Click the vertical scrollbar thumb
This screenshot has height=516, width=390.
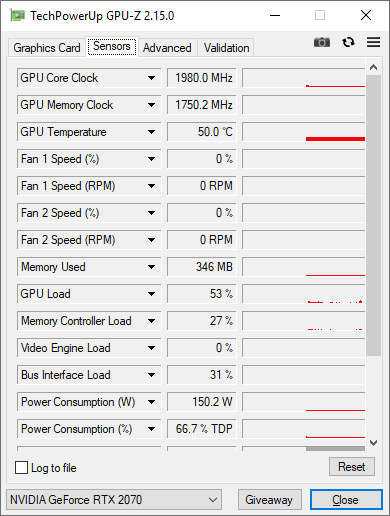[x=373, y=215]
